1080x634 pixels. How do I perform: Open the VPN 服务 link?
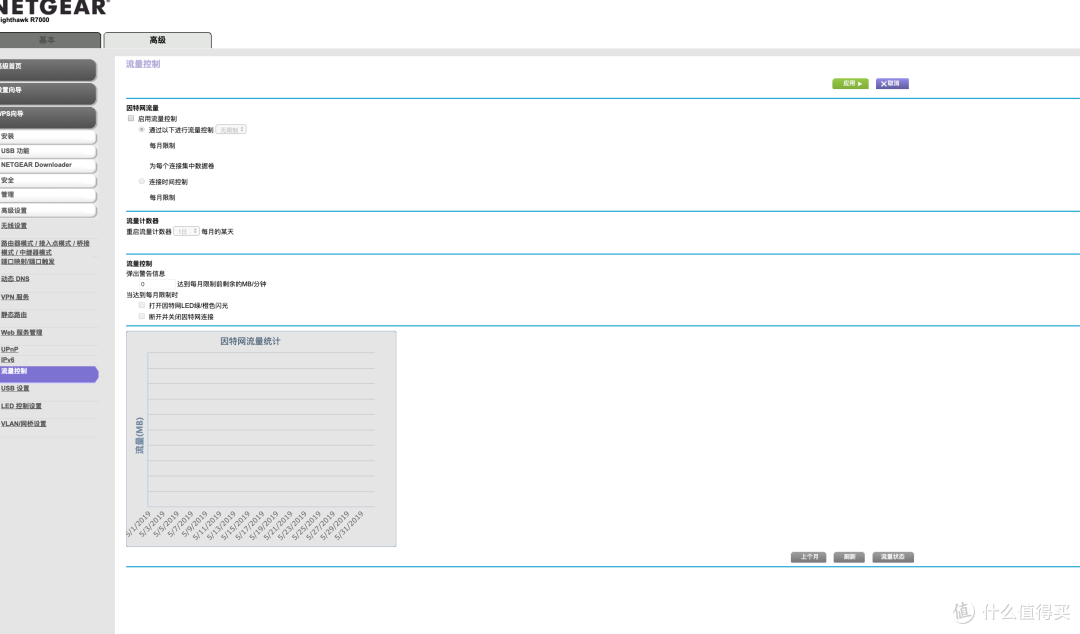tap(14, 297)
